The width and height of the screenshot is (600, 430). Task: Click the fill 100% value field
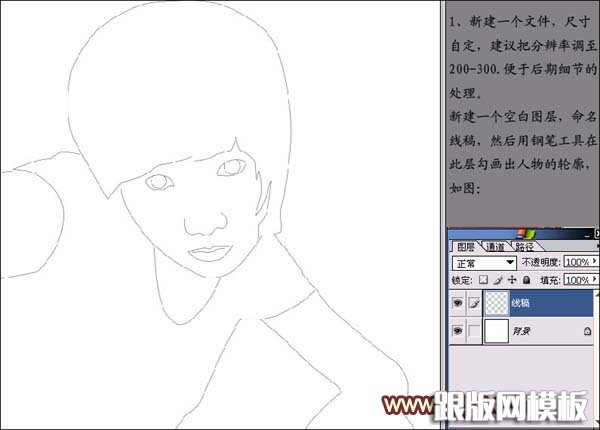point(577,280)
